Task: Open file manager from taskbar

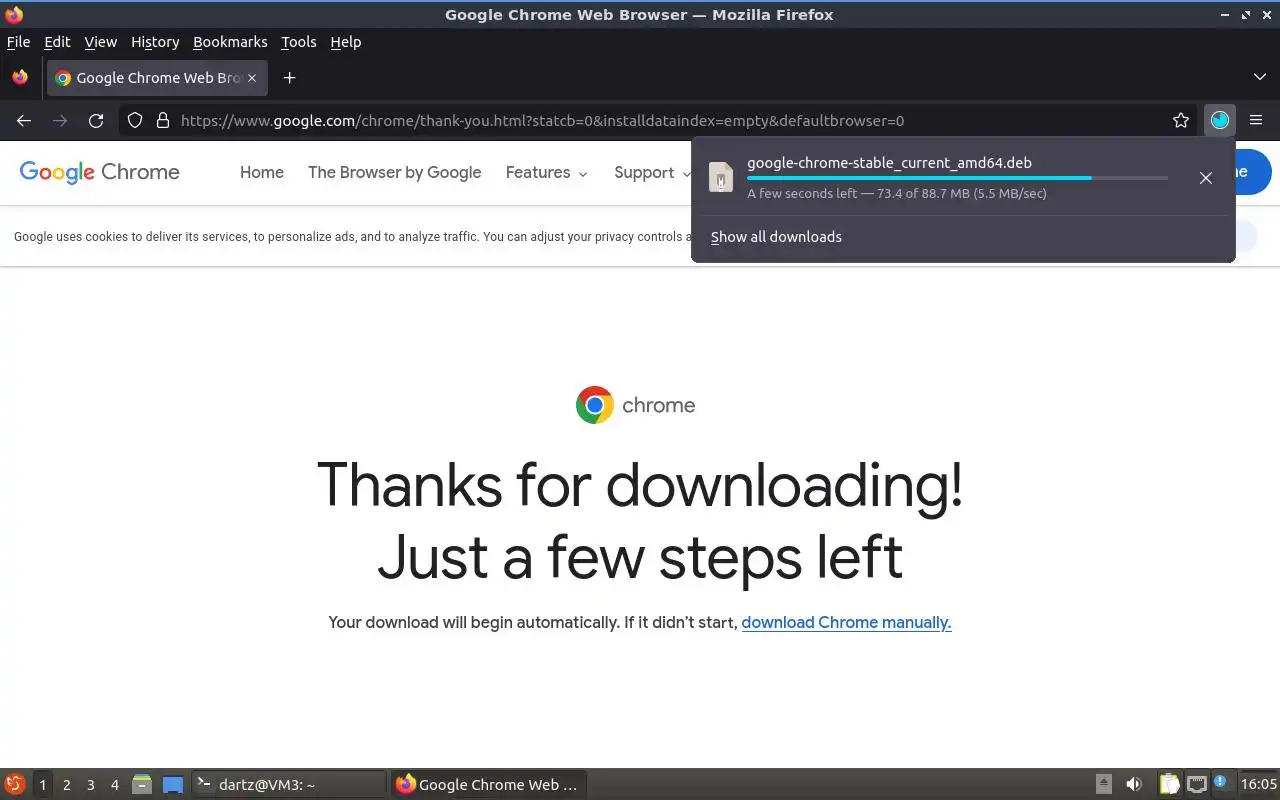Action: [142, 785]
